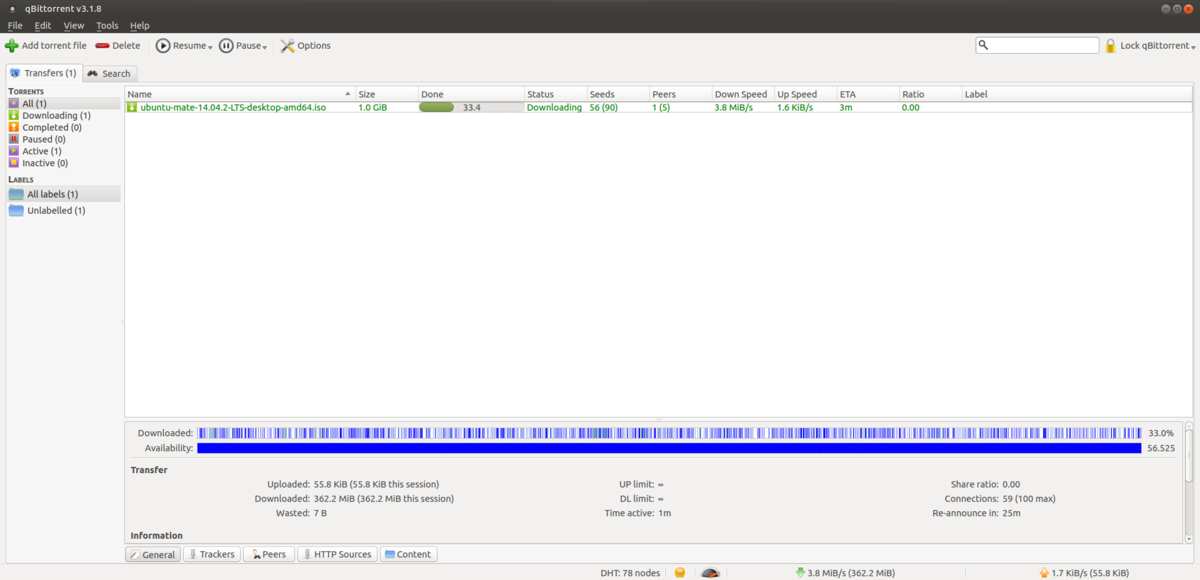Click the upload speed 1.7 KiB/s status button
1200x580 pixels.
tap(1084, 572)
